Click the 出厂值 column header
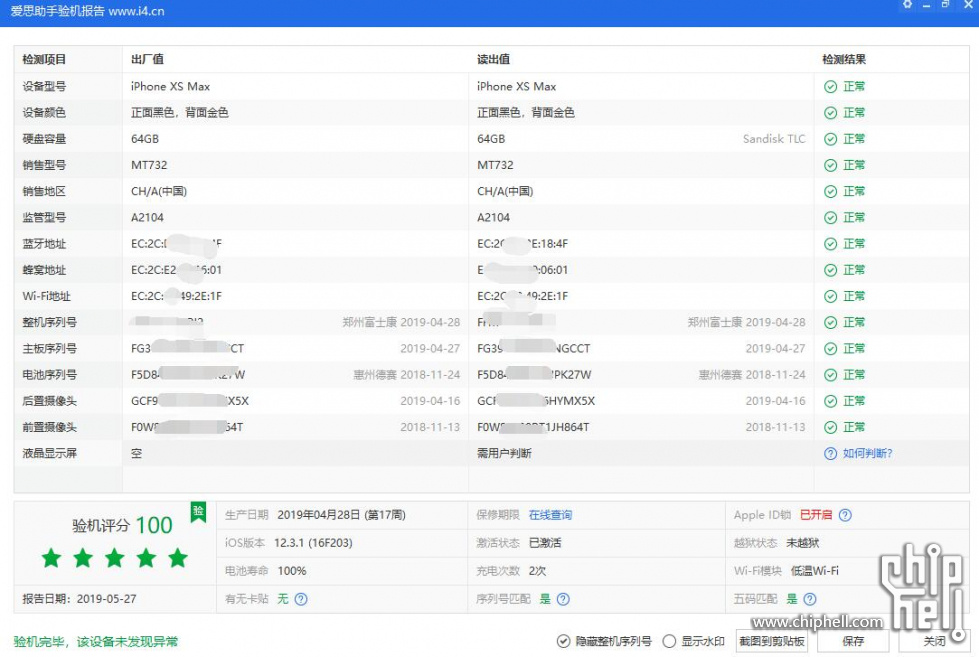The height and width of the screenshot is (657, 979). pyautogui.click(x=147, y=59)
